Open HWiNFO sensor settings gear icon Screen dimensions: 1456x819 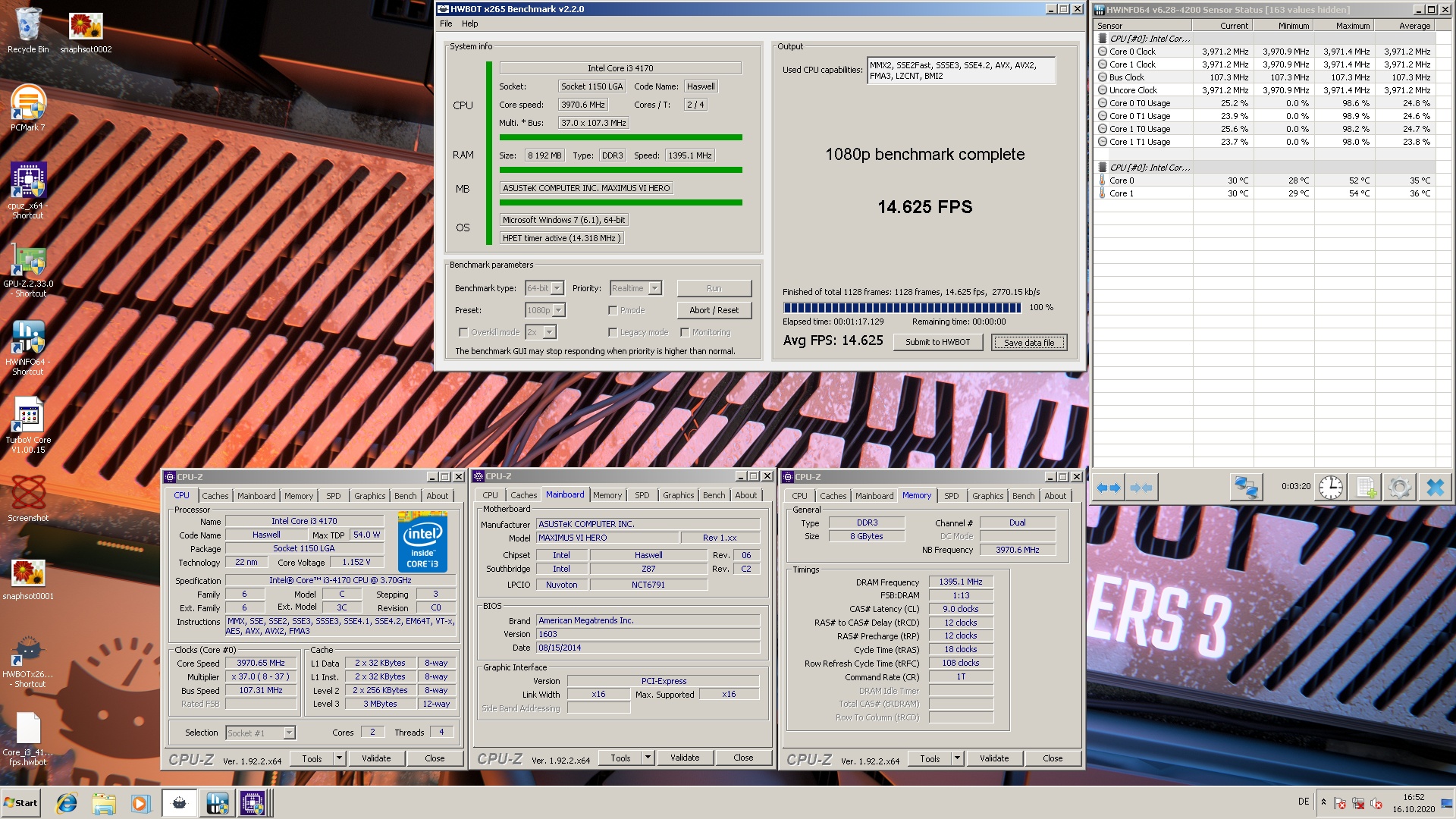(1400, 488)
